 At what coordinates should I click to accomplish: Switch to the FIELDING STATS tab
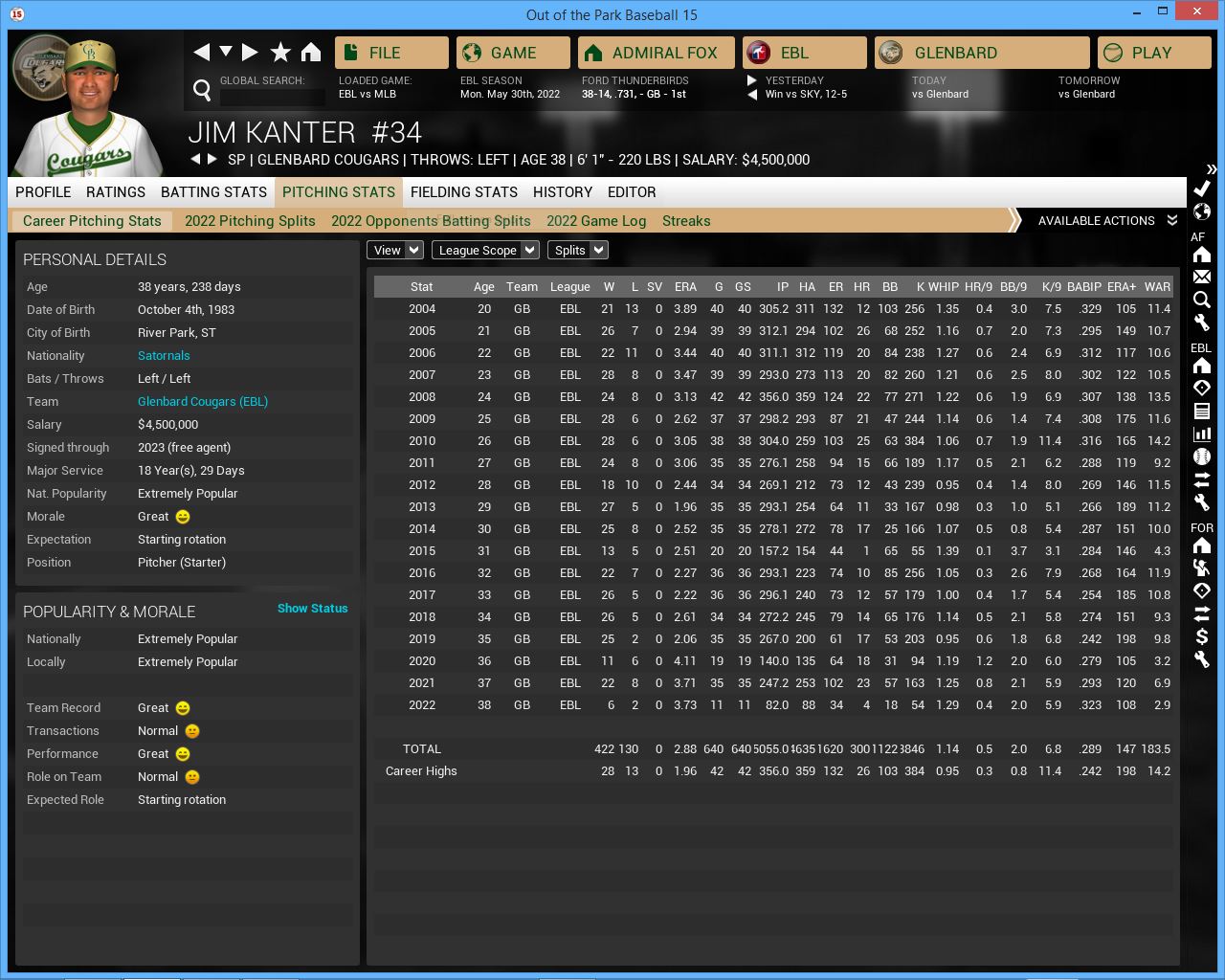(464, 191)
